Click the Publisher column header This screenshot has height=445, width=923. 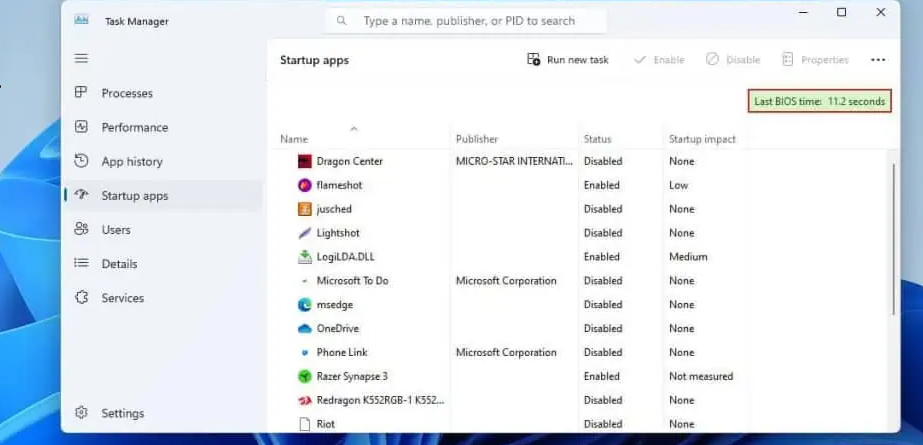coord(476,139)
